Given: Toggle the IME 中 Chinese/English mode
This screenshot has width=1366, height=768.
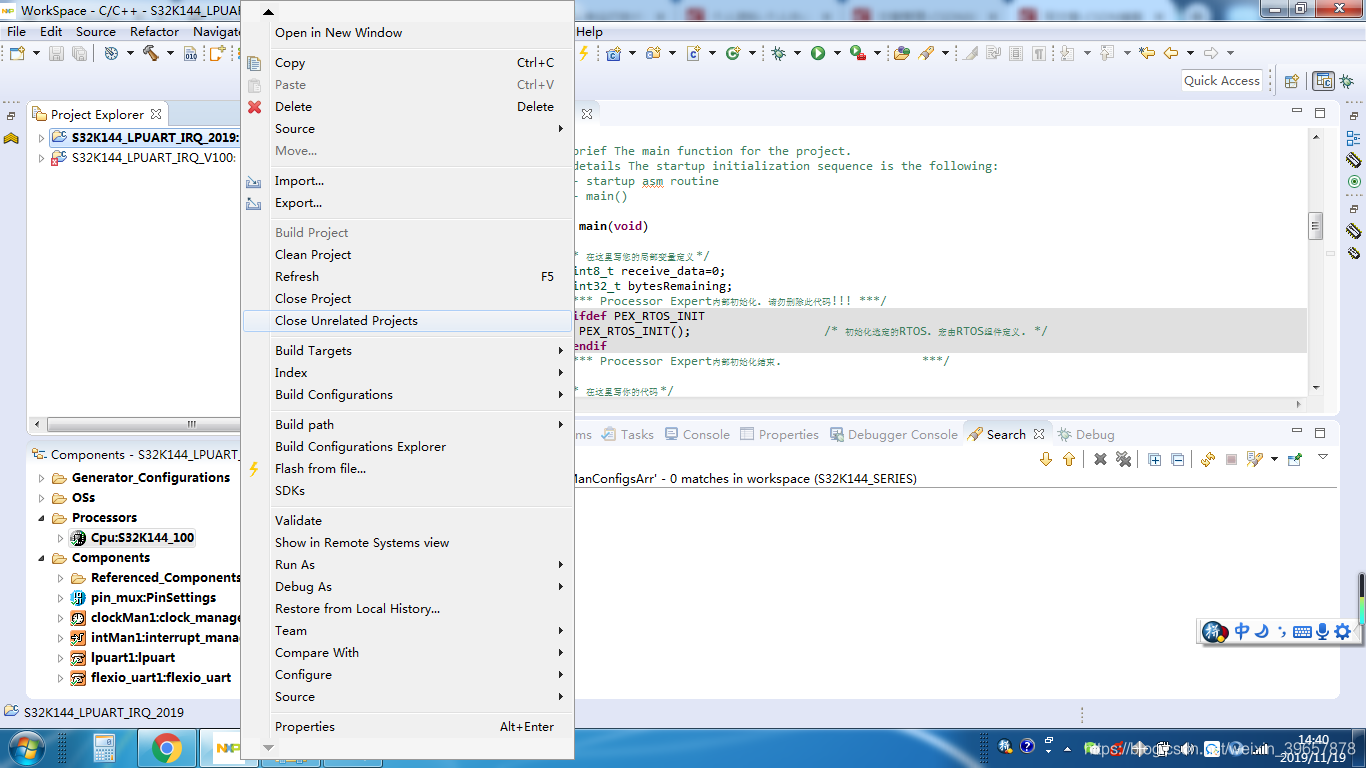Looking at the screenshot, I should point(1241,631).
